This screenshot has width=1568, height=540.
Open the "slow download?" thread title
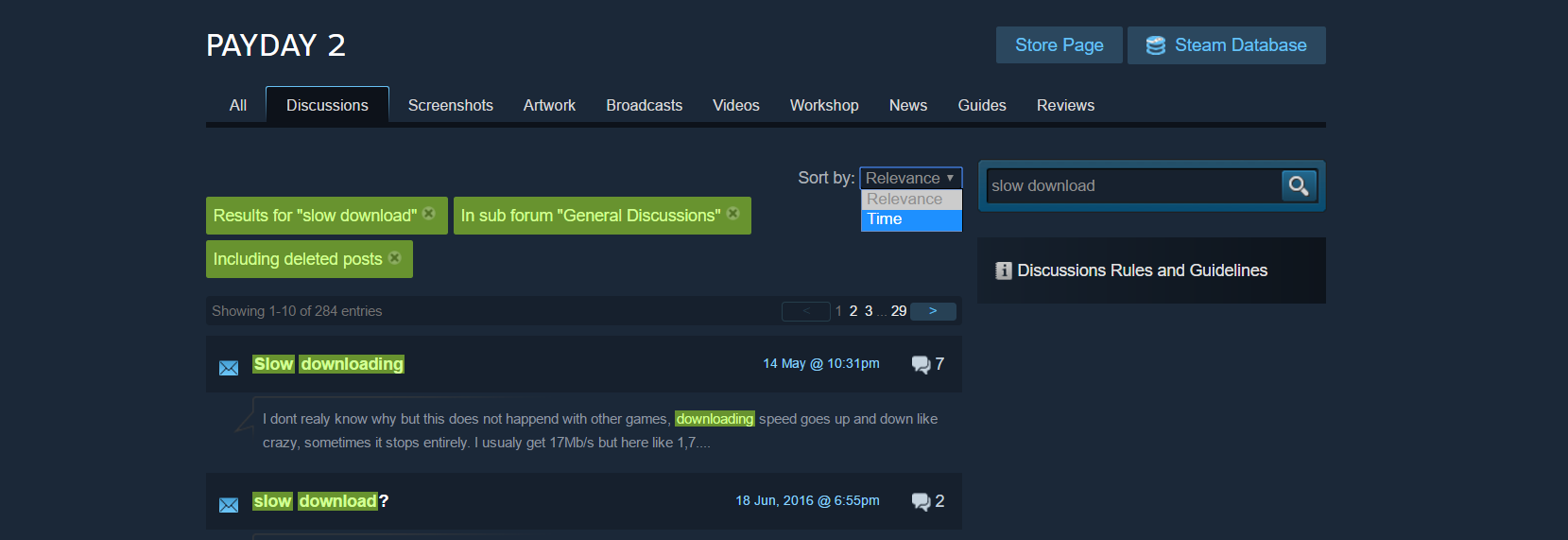[320, 501]
